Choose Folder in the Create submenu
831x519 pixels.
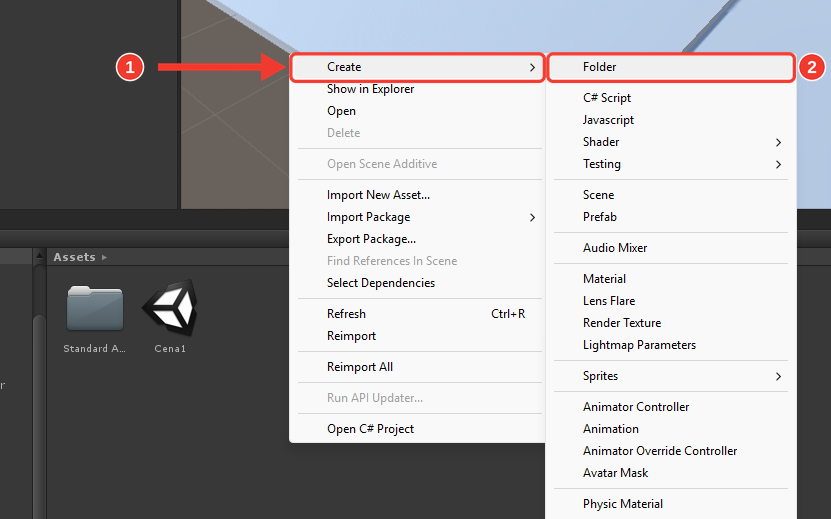point(671,67)
